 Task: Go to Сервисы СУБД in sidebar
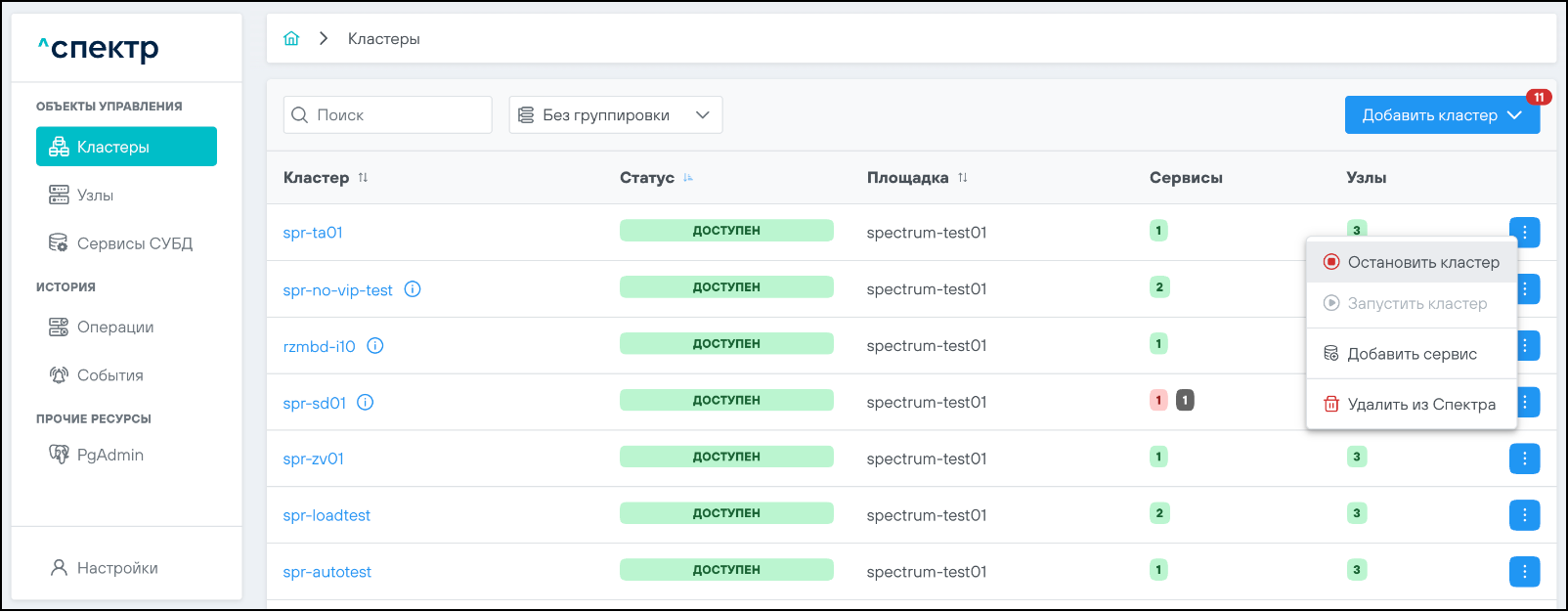tap(134, 243)
